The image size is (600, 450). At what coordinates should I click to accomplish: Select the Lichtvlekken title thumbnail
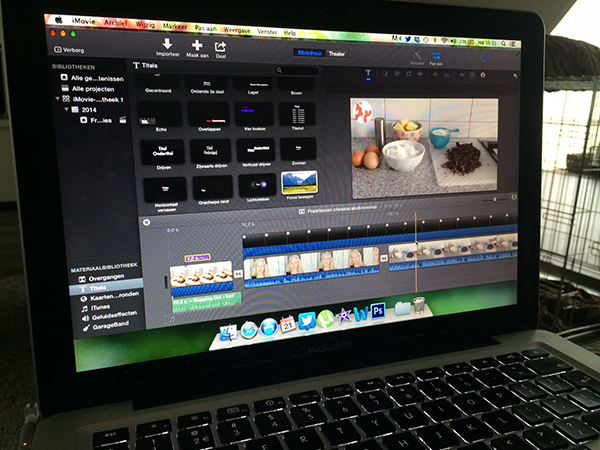[257, 186]
